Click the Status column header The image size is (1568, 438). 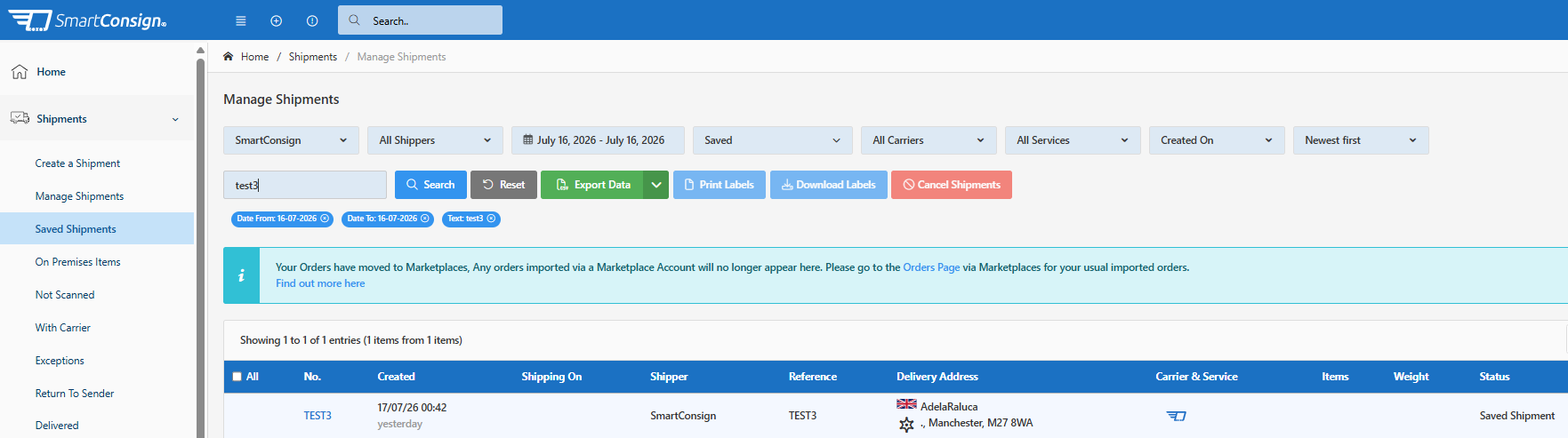1494,377
